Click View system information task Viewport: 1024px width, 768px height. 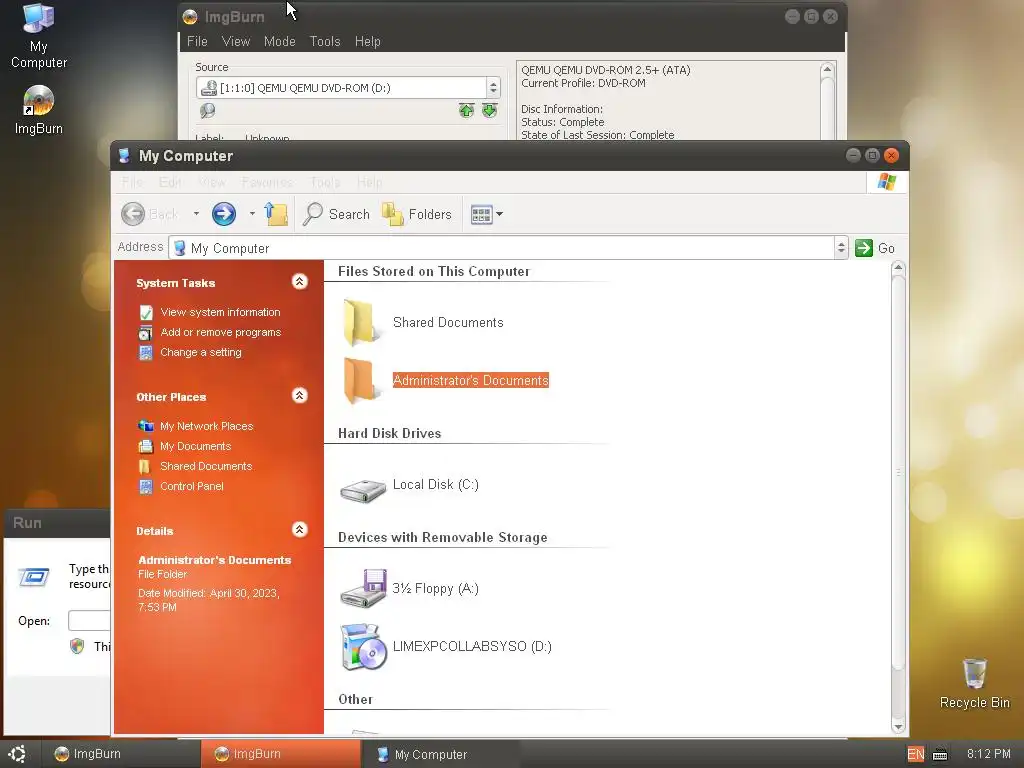[x=220, y=312]
